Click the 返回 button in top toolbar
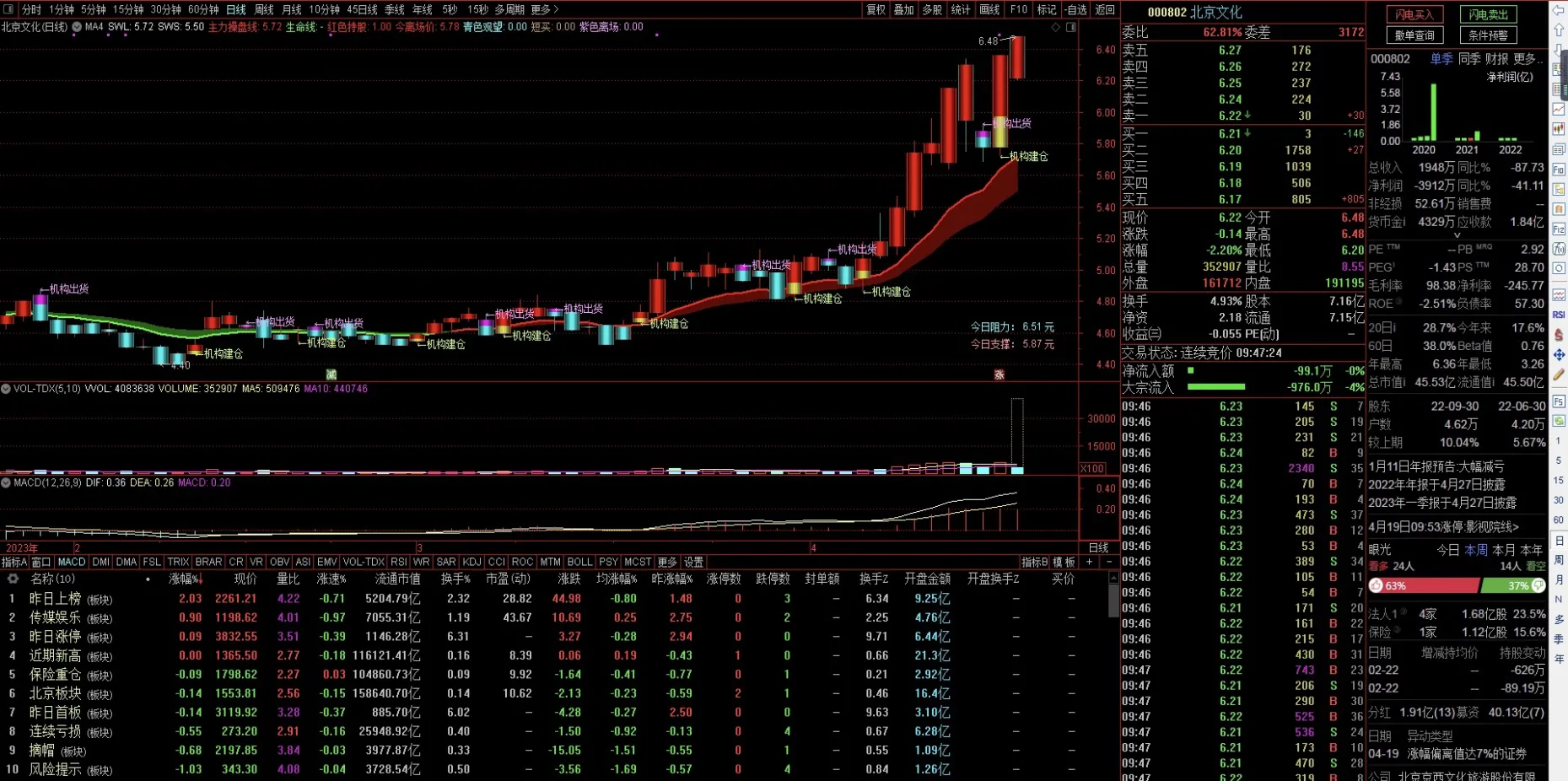The image size is (1568, 781). click(1105, 9)
